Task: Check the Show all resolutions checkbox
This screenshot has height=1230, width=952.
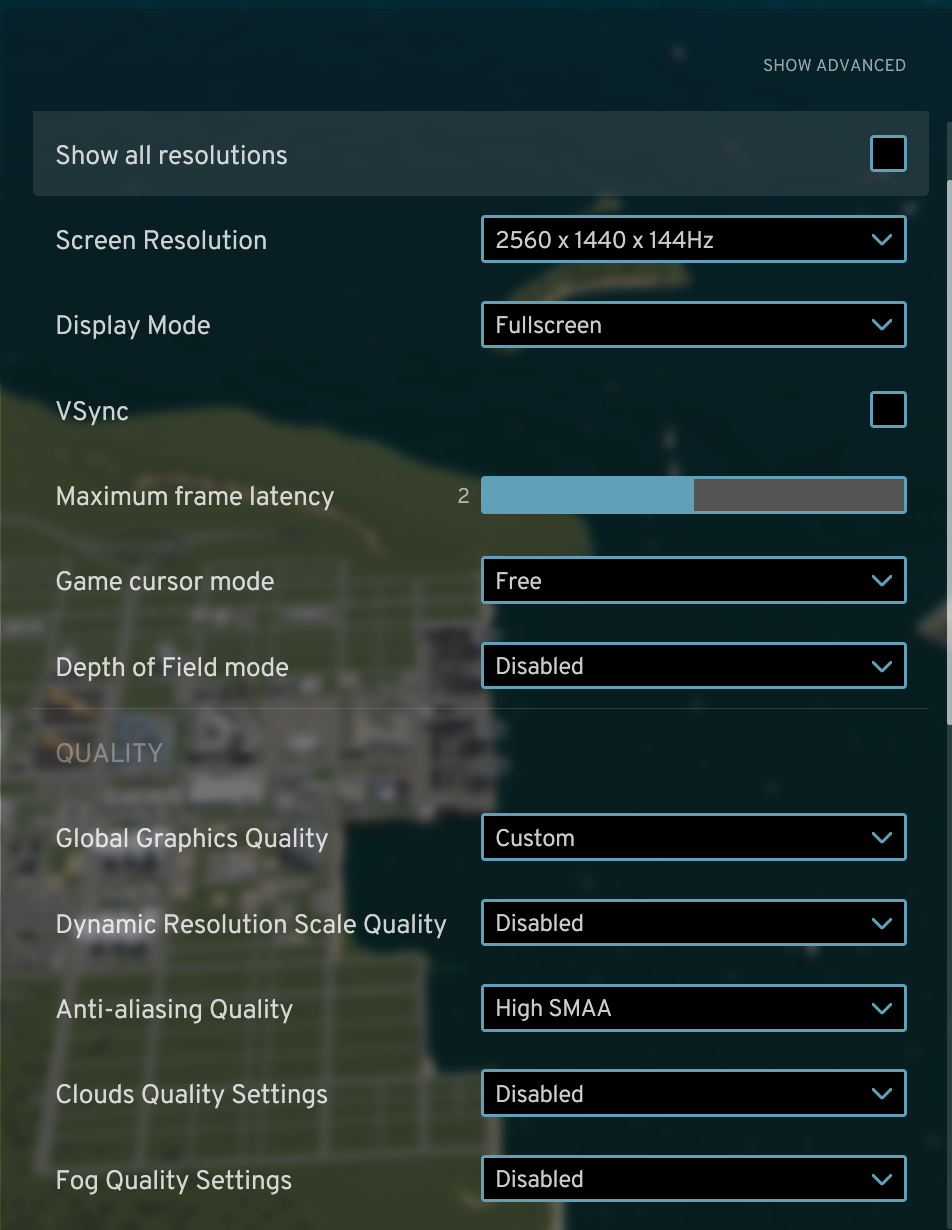Action: point(887,153)
